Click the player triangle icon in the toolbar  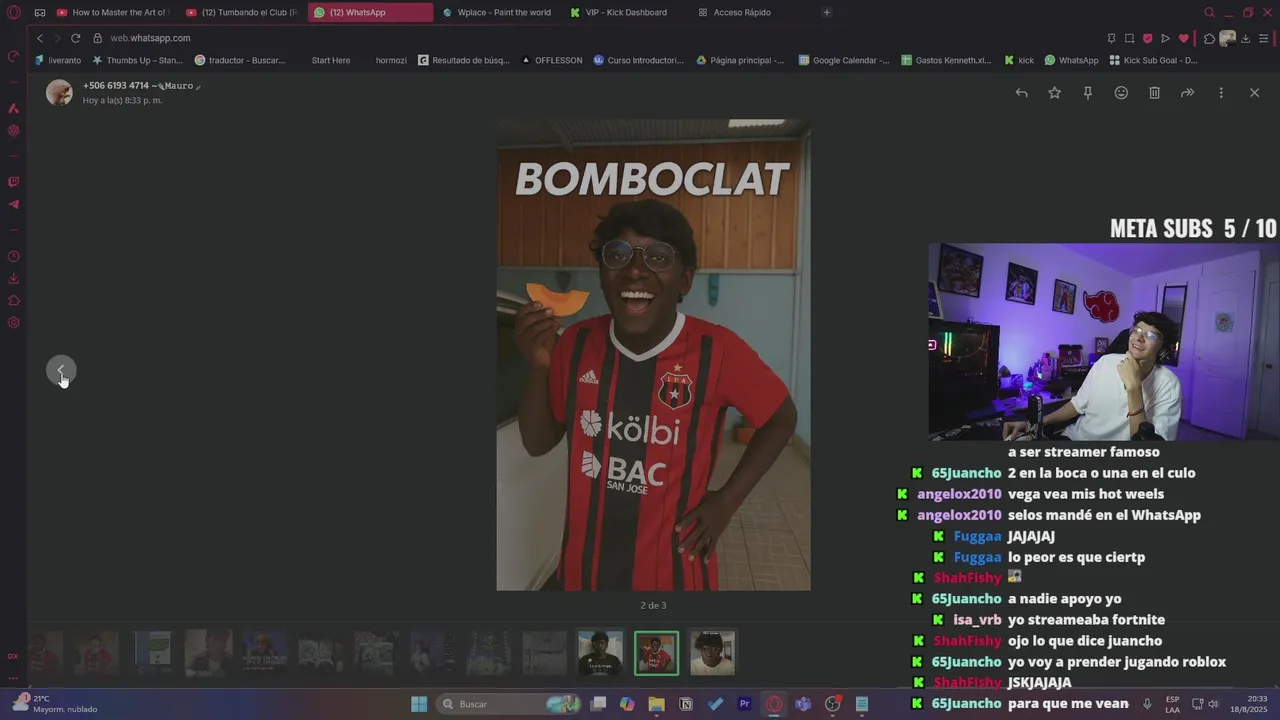pos(1165,38)
